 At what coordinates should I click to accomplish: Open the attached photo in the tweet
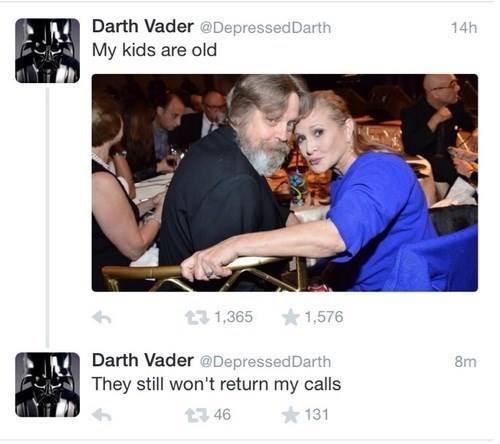pos(285,183)
